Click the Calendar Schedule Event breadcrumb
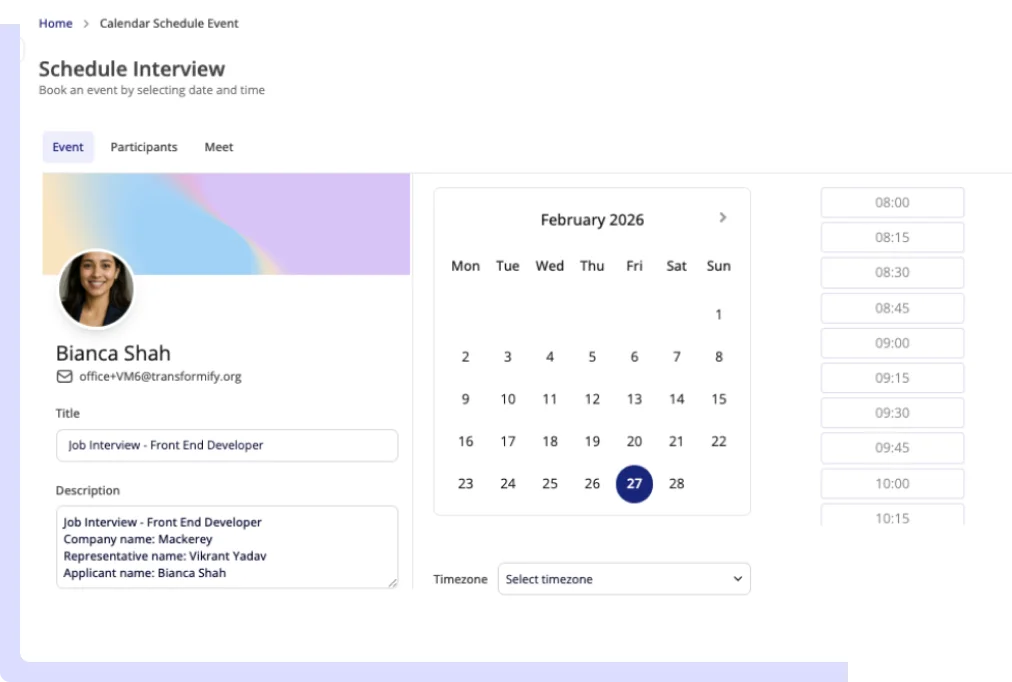Screen dimensions: 1012x682 pos(169,23)
